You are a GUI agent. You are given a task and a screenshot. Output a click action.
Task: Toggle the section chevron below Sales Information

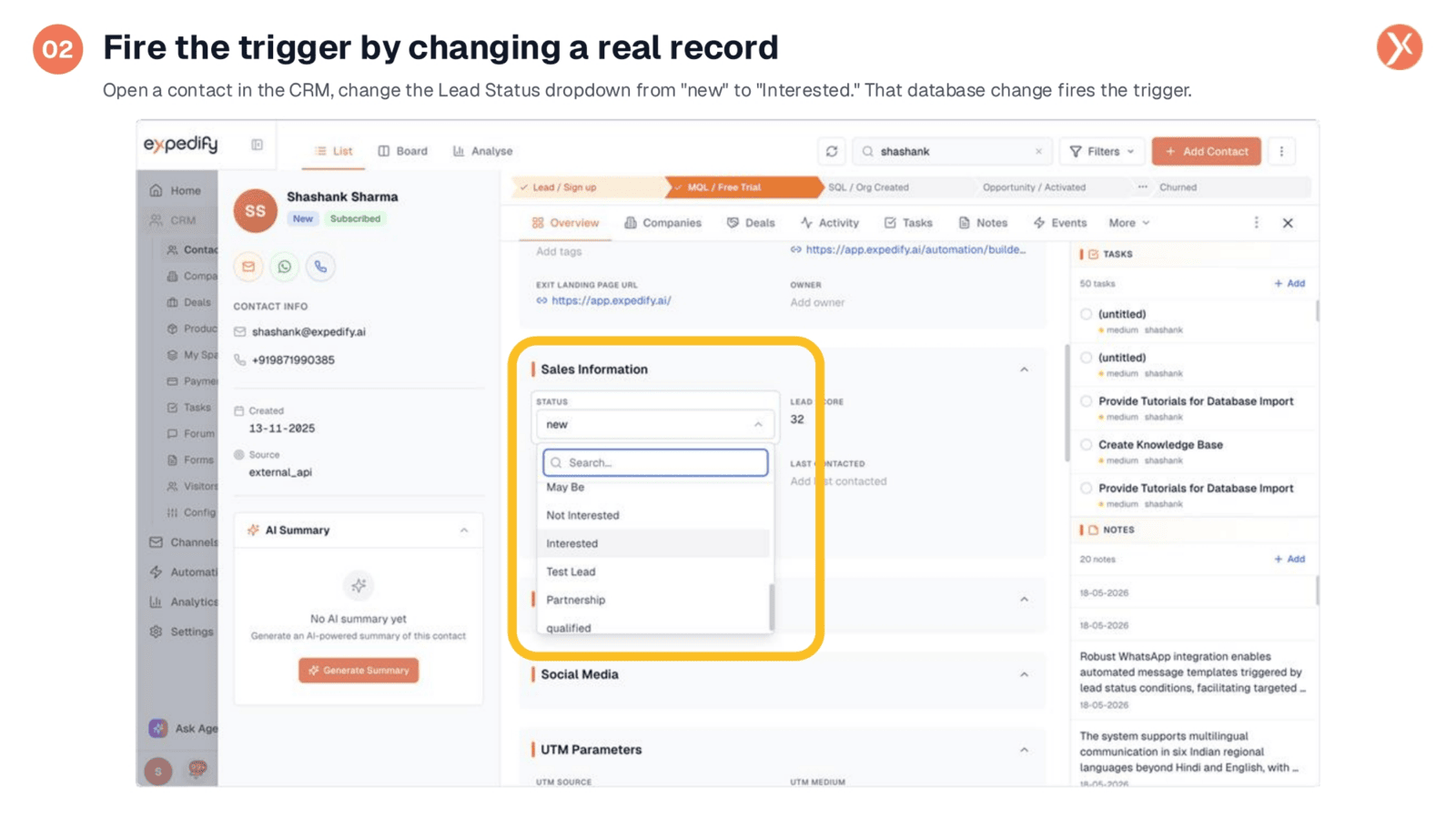(1024, 600)
